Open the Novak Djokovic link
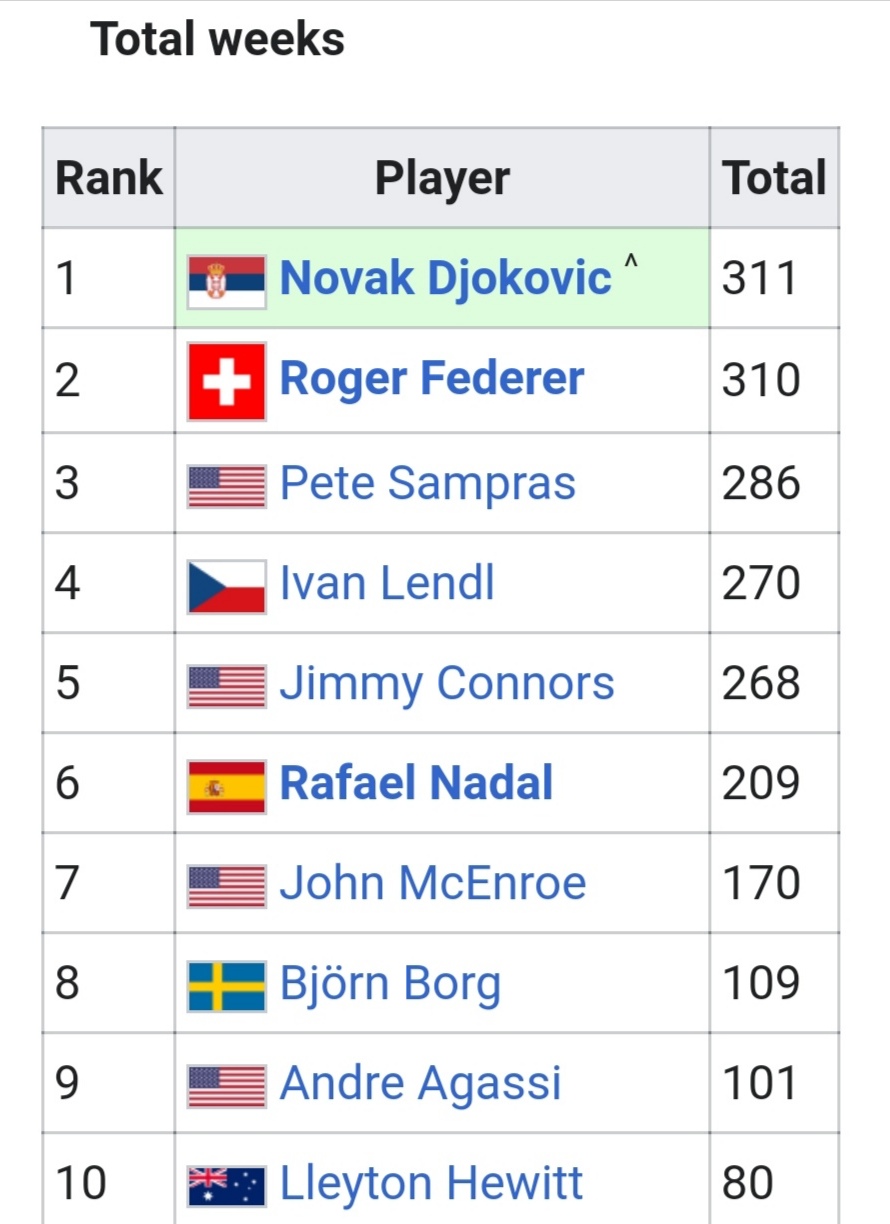The width and height of the screenshot is (890, 1224). [445, 278]
